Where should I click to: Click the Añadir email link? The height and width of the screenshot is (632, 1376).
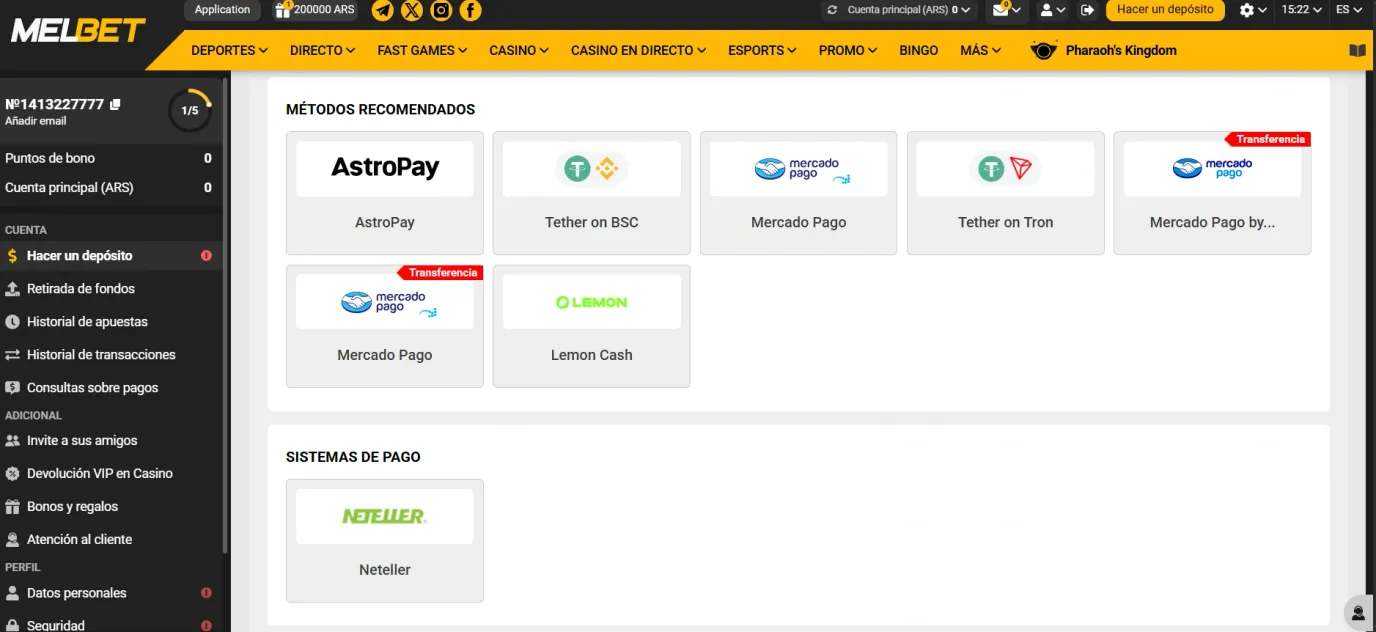36,121
